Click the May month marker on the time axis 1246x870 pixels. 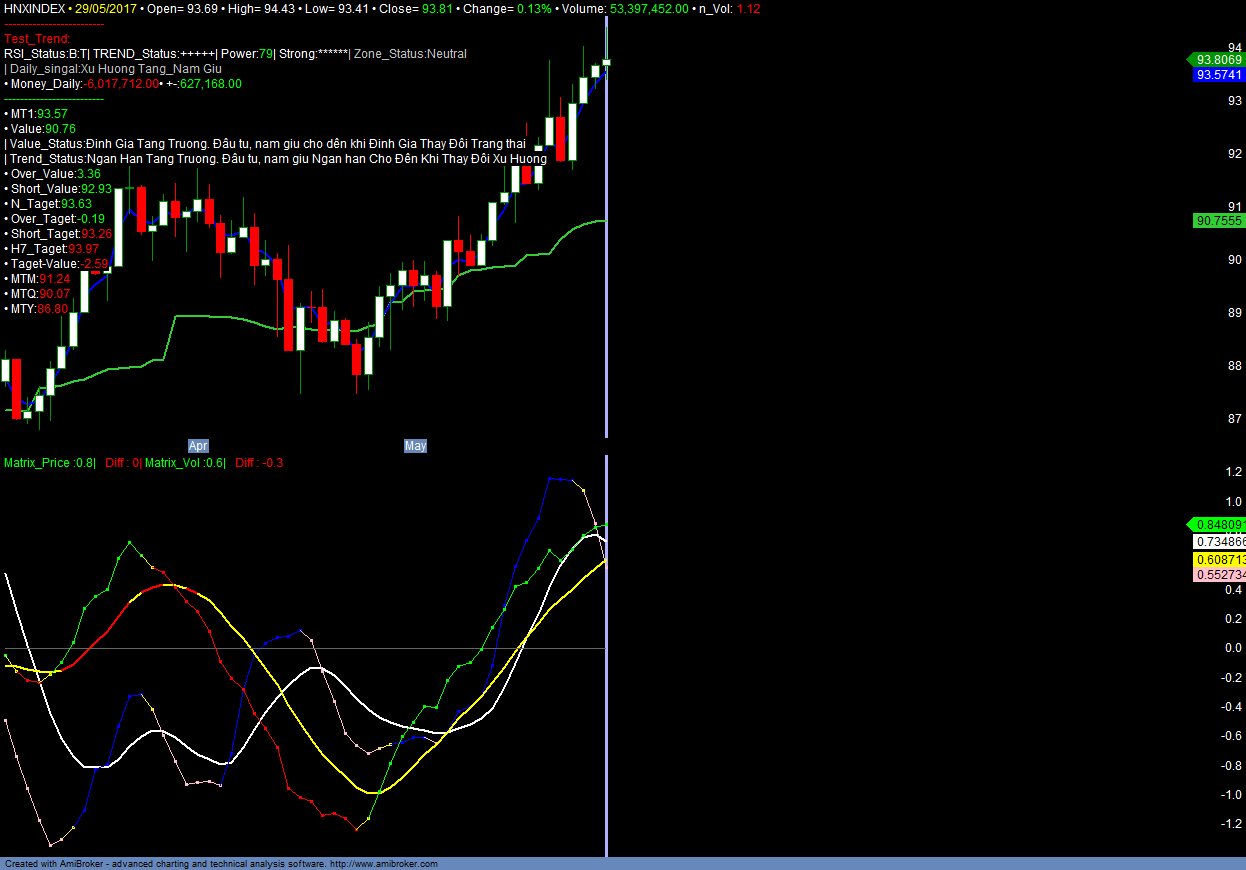click(415, 446)
